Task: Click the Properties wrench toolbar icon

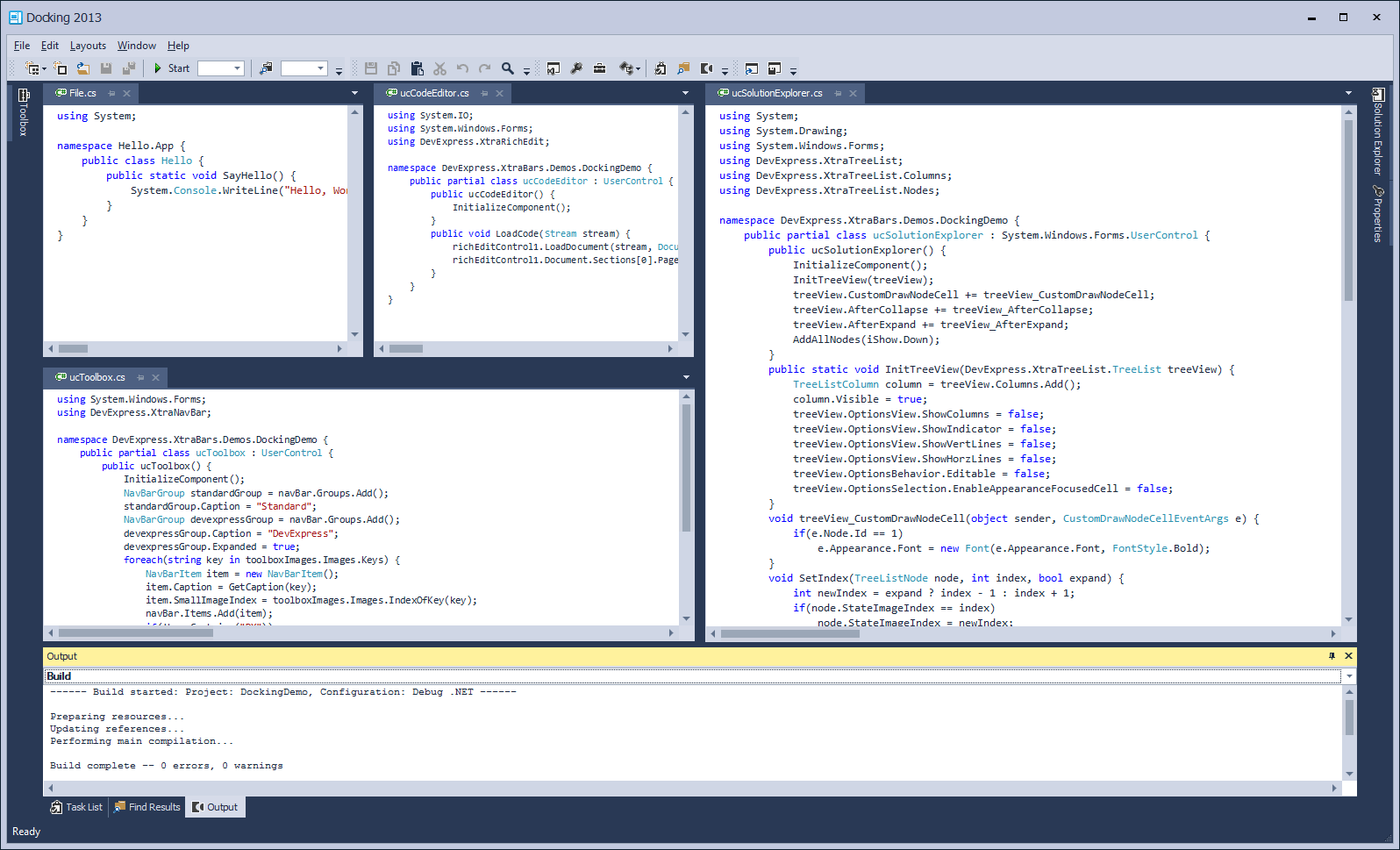Action: [576, 68]
